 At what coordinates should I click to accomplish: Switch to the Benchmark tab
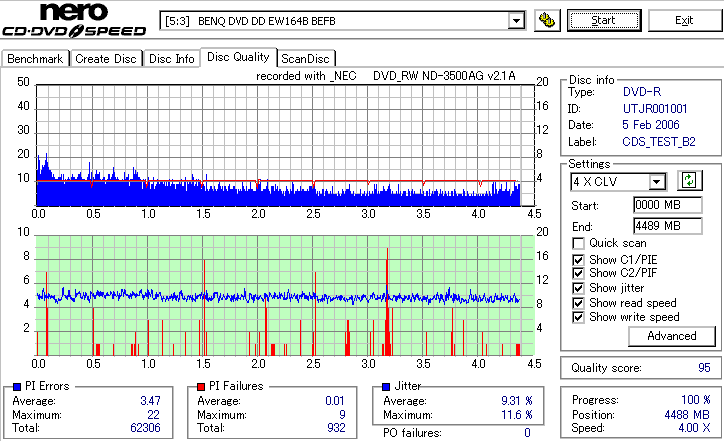coord(35,59)
